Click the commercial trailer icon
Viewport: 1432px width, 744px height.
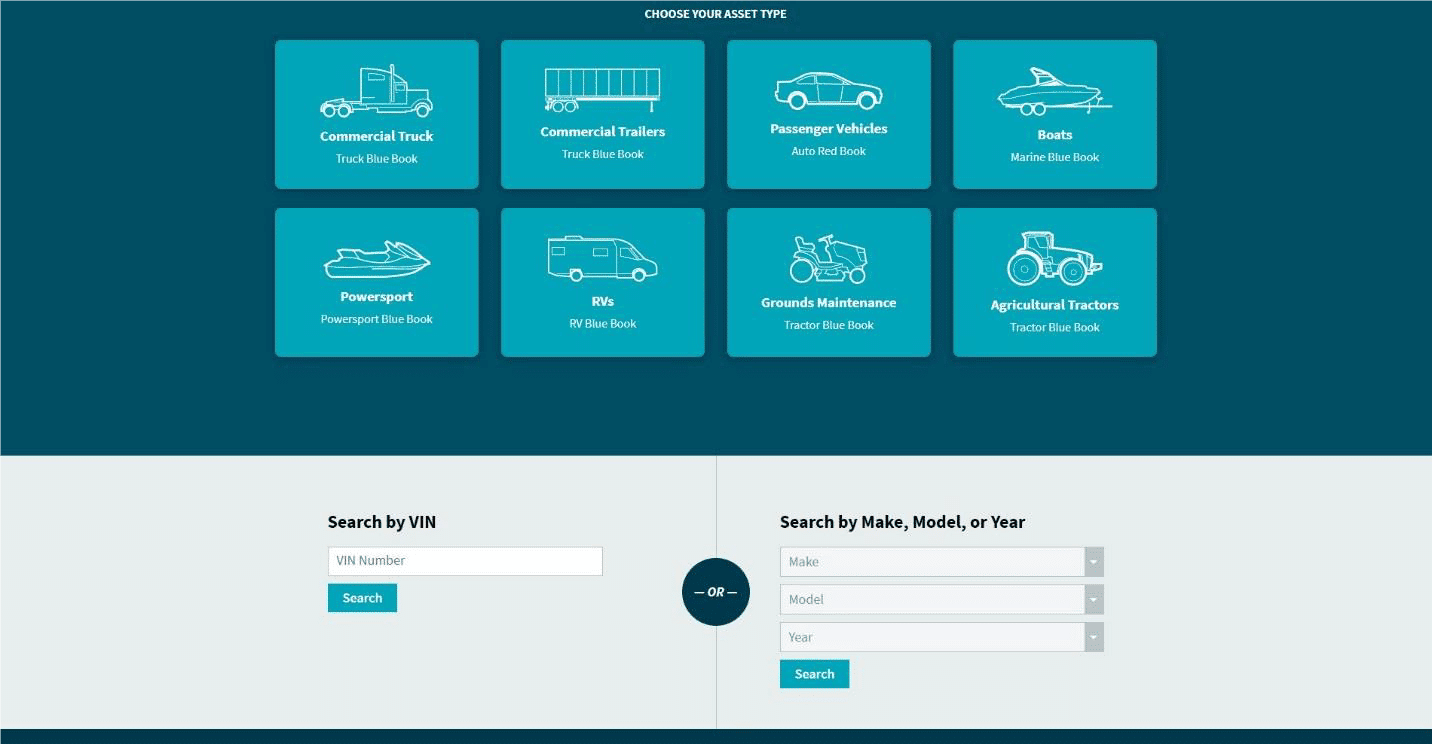[x=602, y=90]
